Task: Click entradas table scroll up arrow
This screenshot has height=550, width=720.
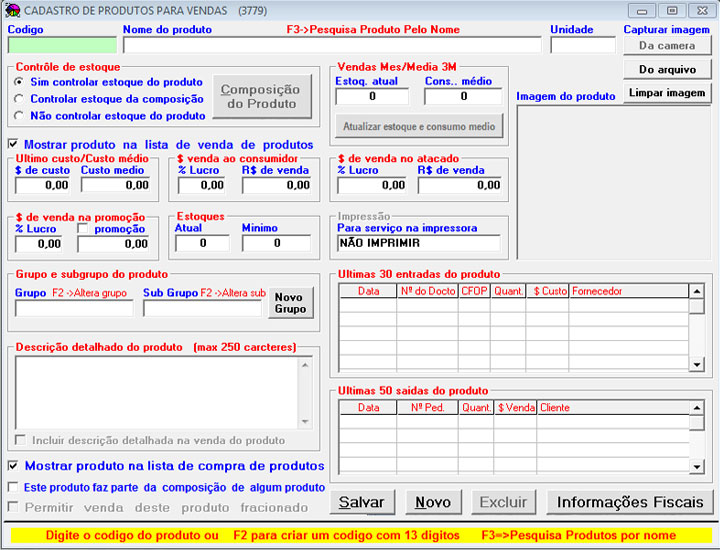Action: (x=697, y=291)
